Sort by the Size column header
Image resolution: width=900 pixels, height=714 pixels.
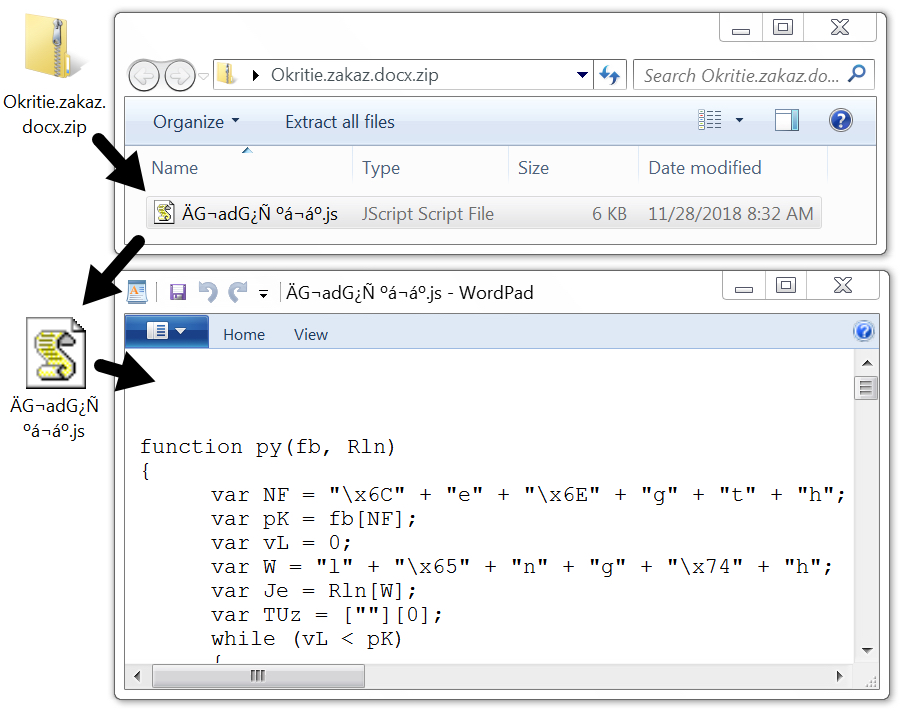[533, 168]
